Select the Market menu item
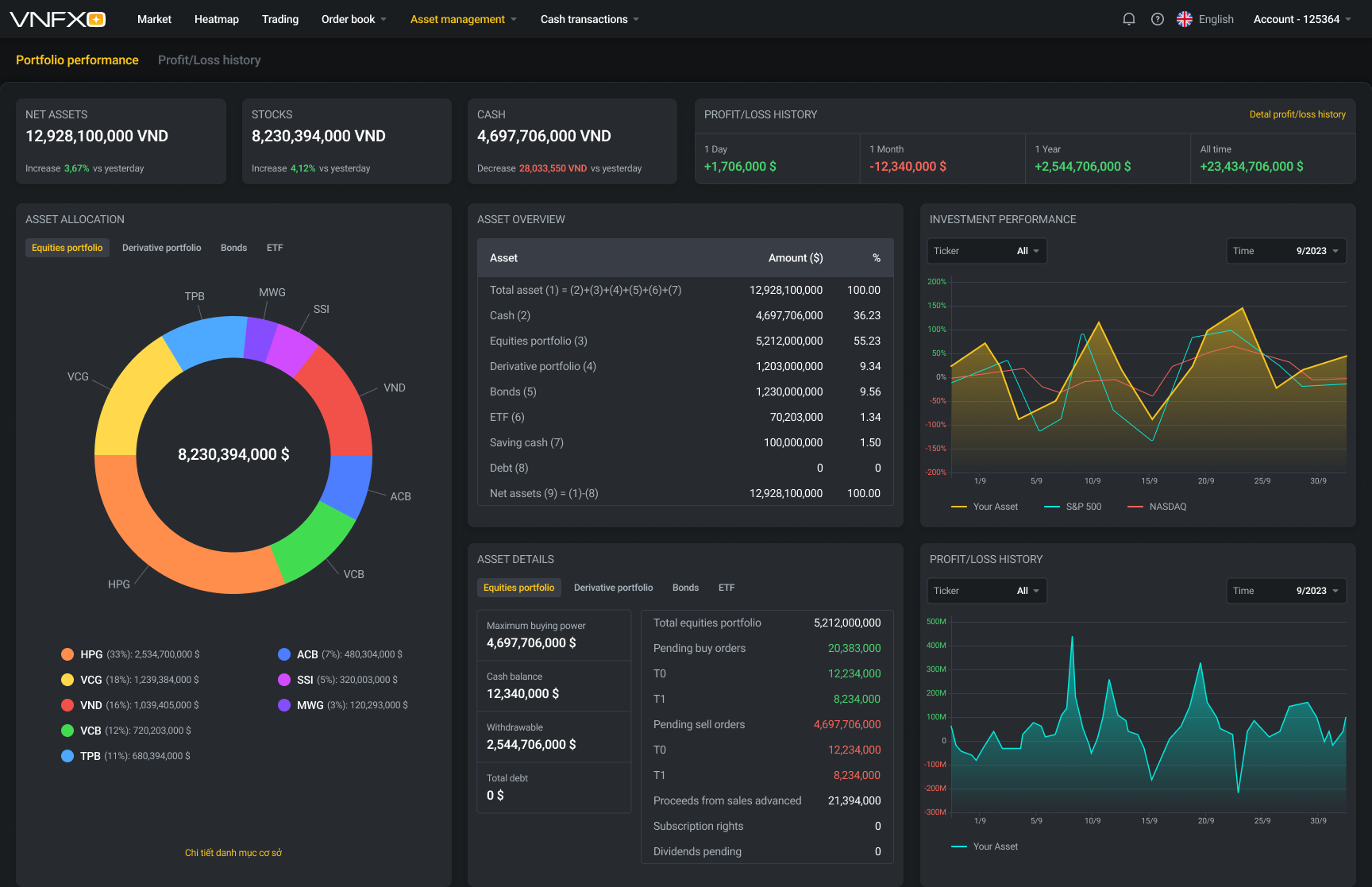Image resolution: width=1372 pixels, height=887 pixels. point(154,18)
